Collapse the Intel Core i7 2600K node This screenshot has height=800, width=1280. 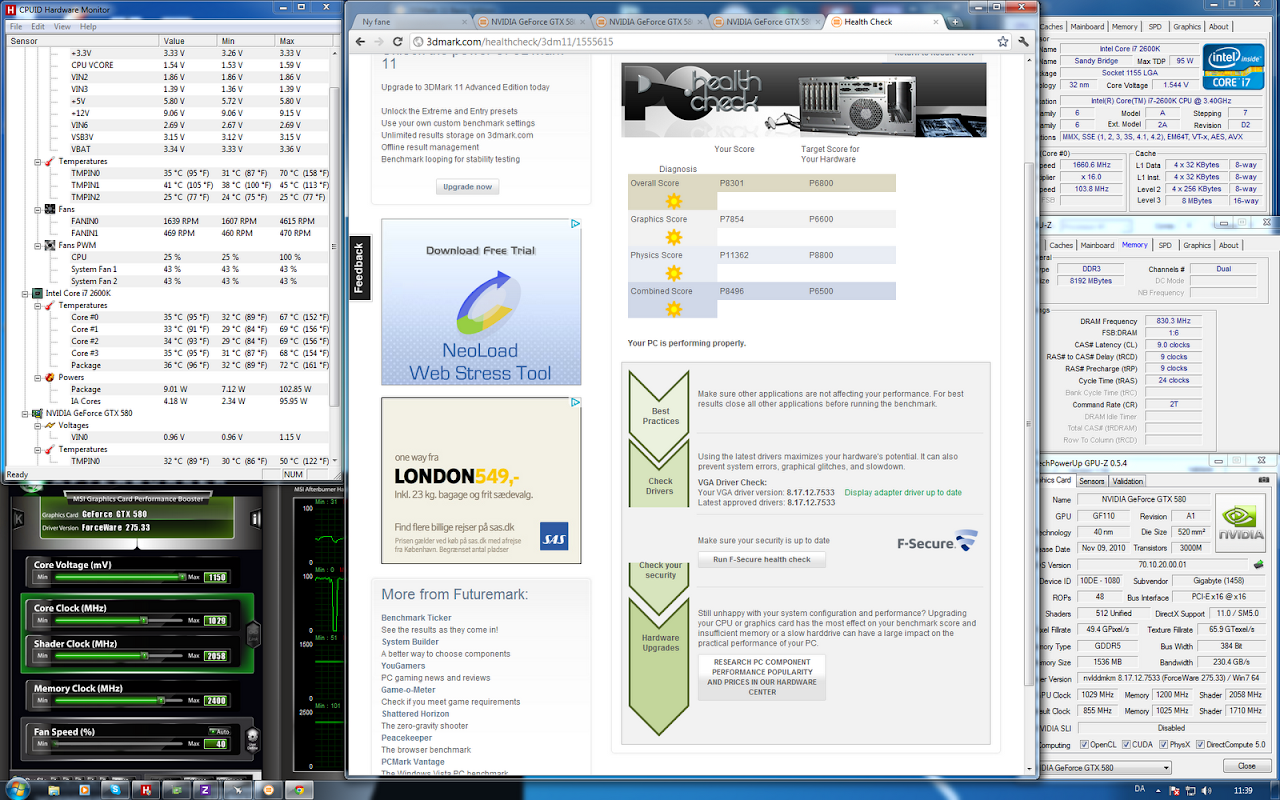pyautogui.click(x=25, y=293)
